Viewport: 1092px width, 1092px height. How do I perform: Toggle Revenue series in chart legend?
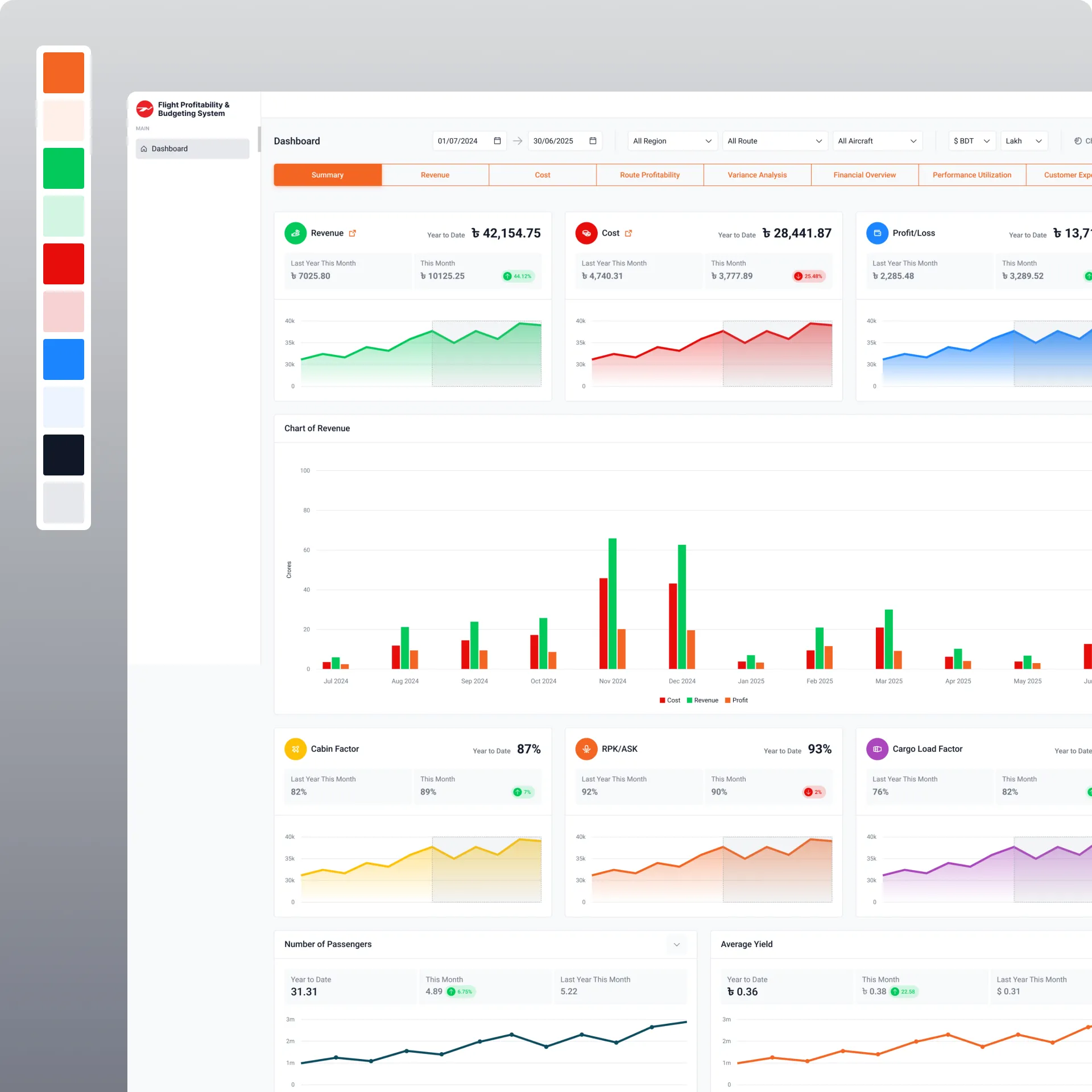tap(702, 700)
